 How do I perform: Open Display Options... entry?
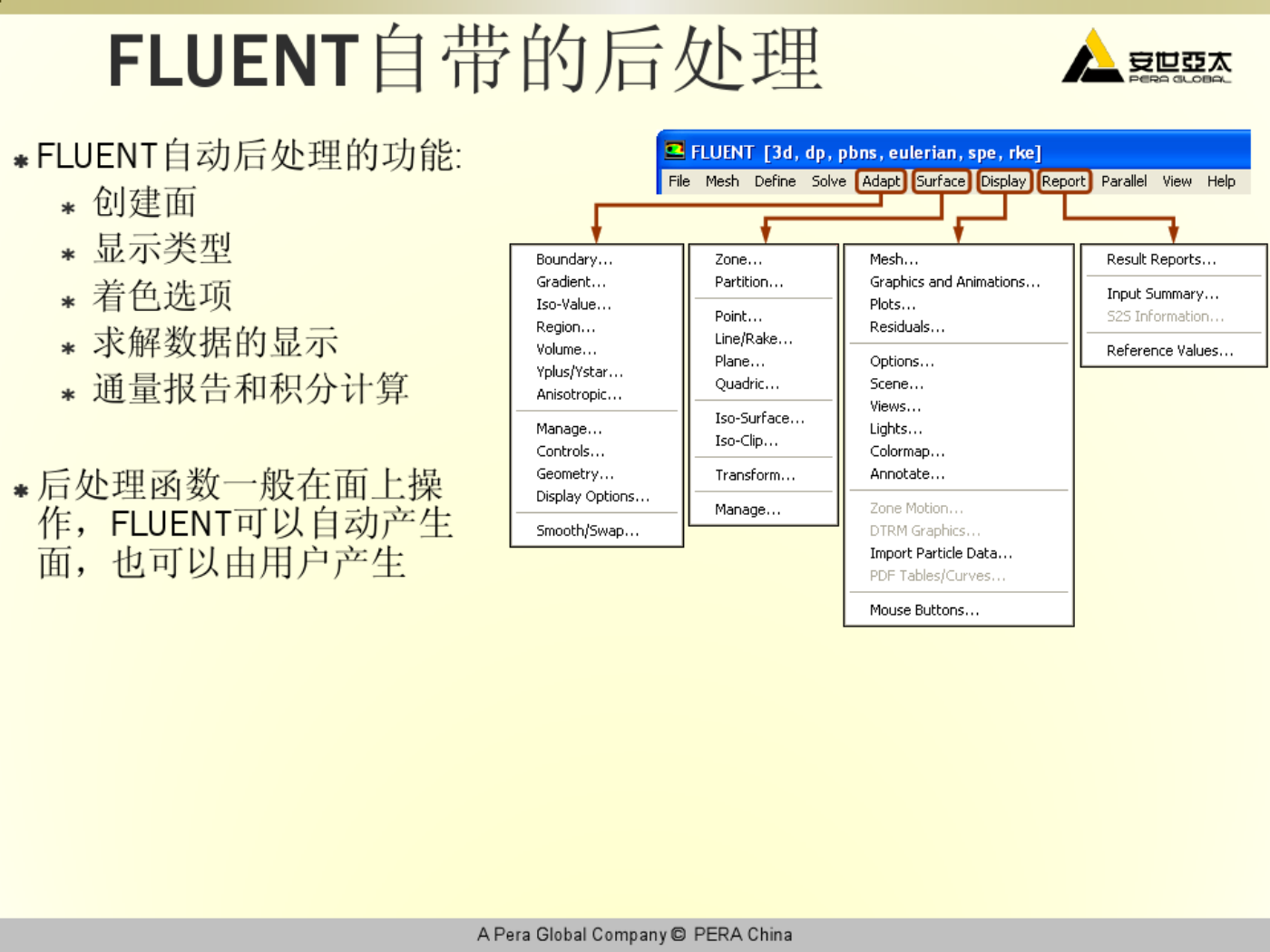coord(592,497)
